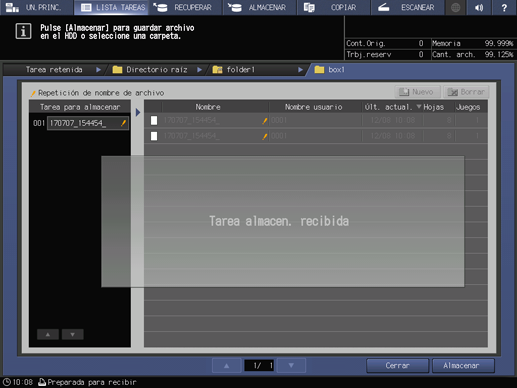Click the speaker volume icon
The height and width of the screenshot is (388, 517).
point(479,7)
